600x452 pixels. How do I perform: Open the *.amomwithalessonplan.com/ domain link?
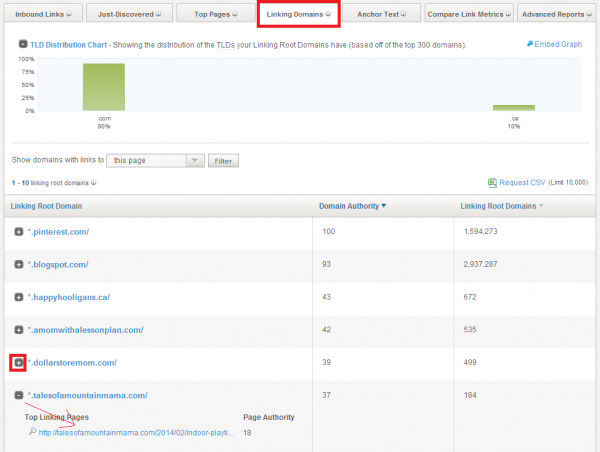(x=85, y=330)
